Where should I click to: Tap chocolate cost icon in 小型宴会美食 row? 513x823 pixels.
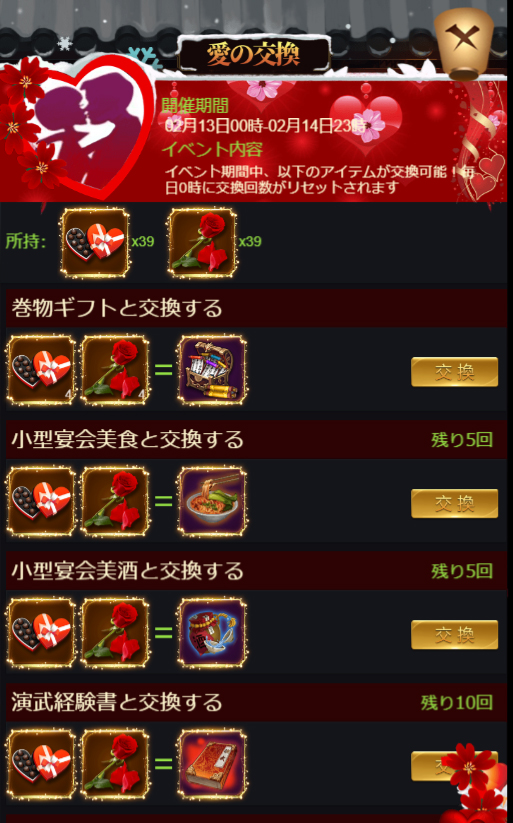pyautogui.click(x=41, y=502)
